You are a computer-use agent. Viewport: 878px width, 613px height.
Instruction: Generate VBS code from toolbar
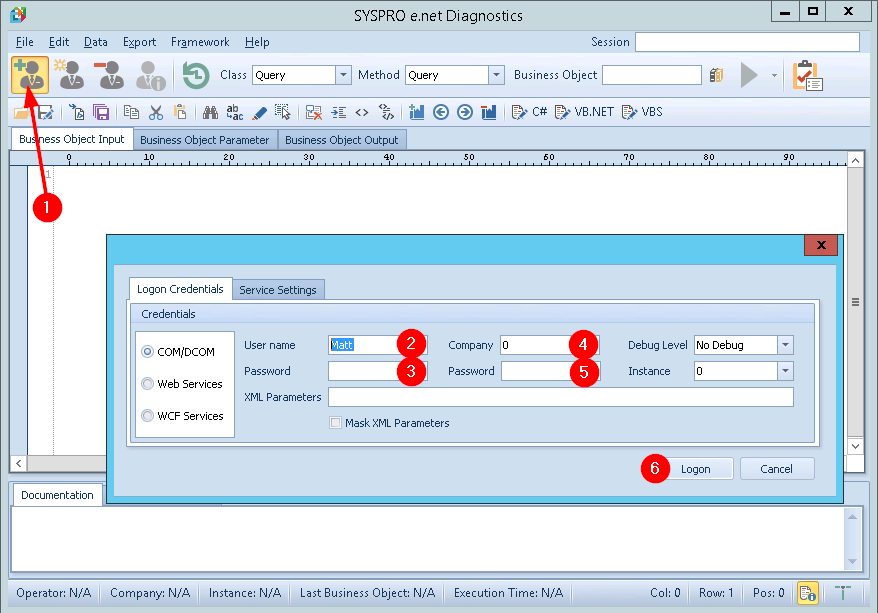[642, 112]
